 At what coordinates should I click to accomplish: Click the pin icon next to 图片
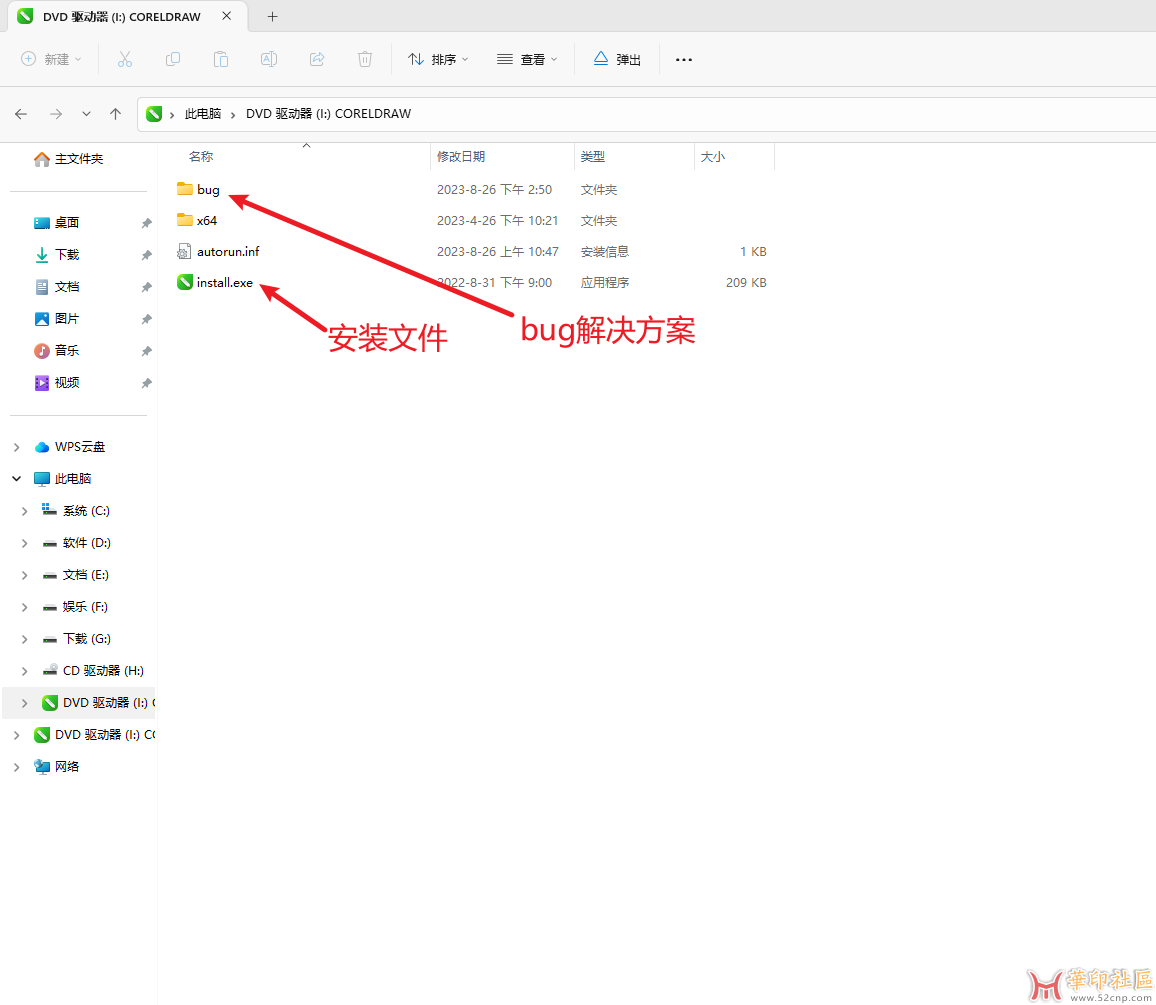tap(146, 319)
